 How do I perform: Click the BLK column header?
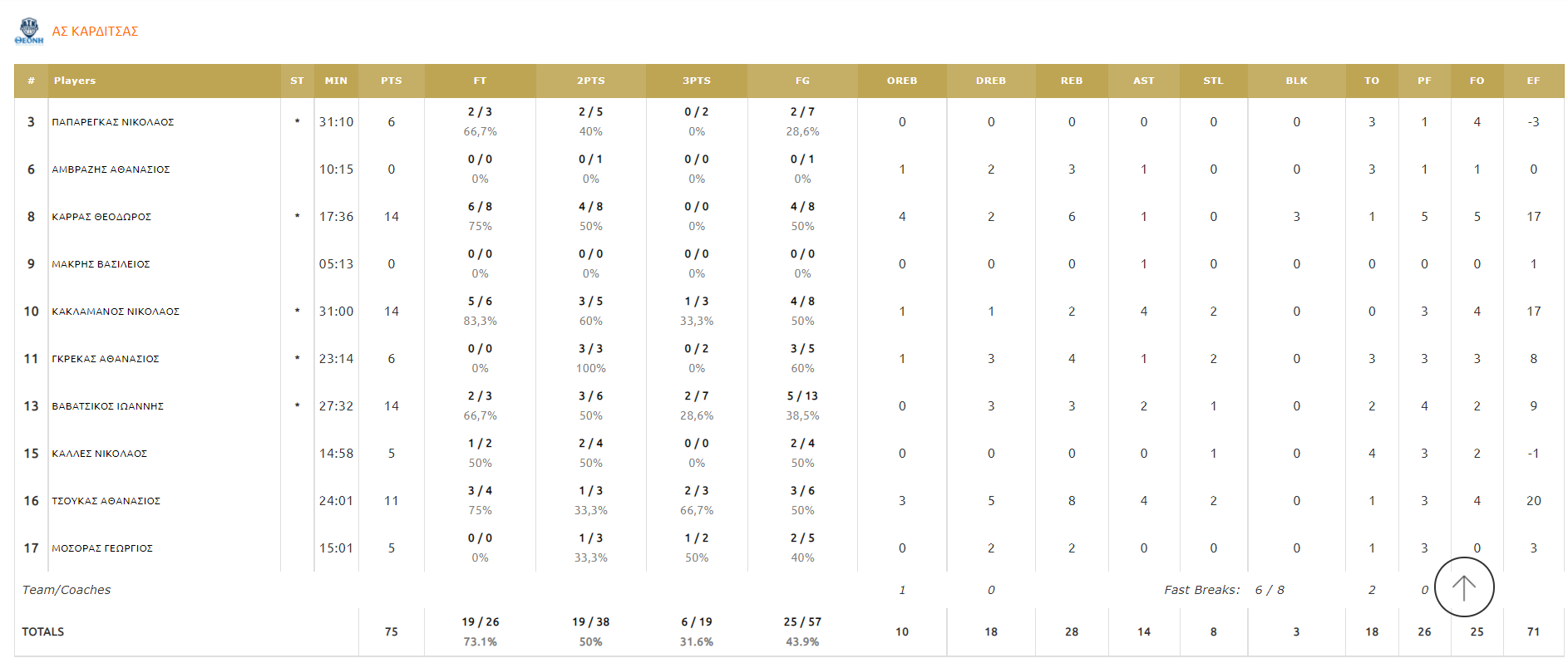[1296, 81]
